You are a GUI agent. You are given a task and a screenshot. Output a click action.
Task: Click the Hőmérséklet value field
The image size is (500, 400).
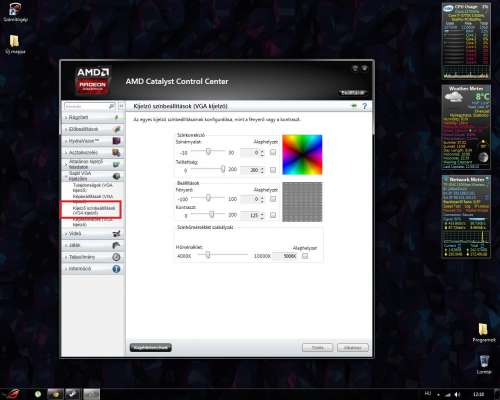pos(285,256)
